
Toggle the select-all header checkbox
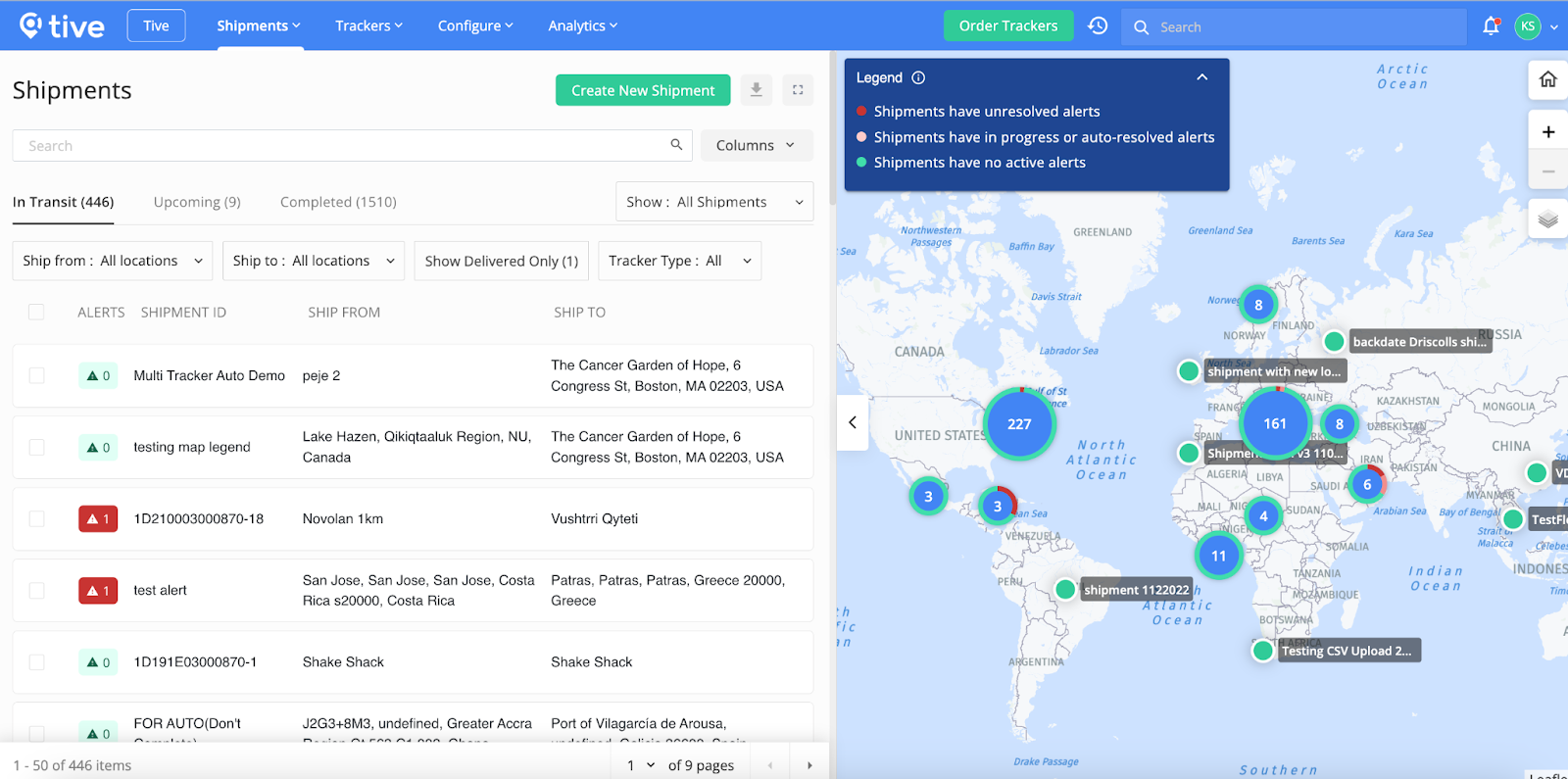pyautogui.click(x=36, y=312)
